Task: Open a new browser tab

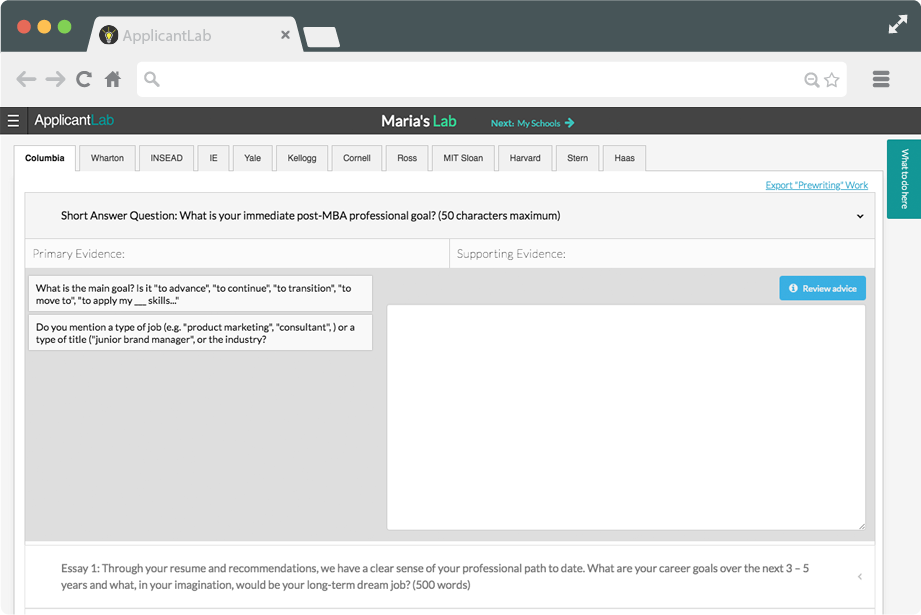Action: (x=321, y=37)
